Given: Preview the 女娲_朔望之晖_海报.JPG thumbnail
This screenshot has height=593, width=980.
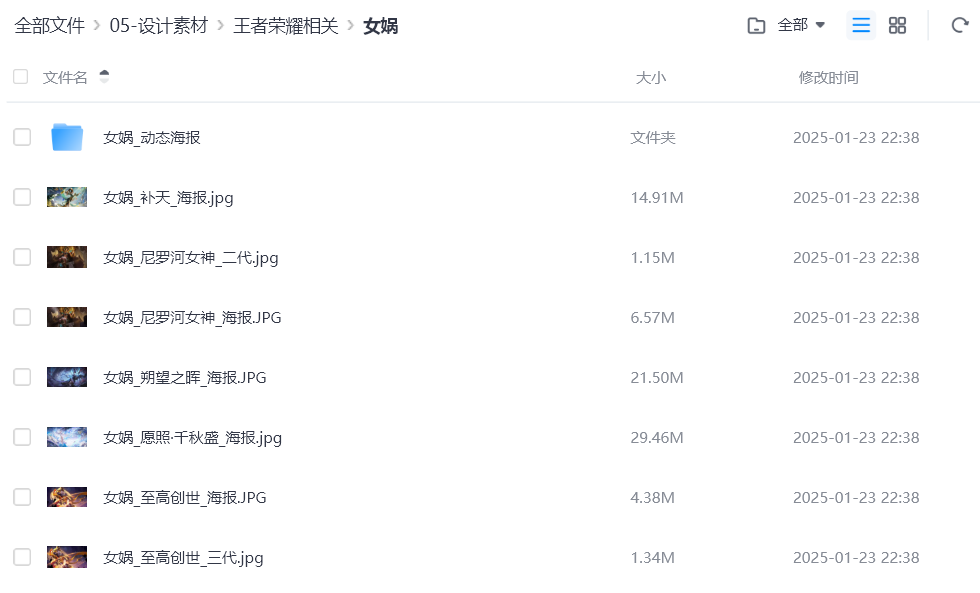Looking at the screenshot, I should [67, 377].
